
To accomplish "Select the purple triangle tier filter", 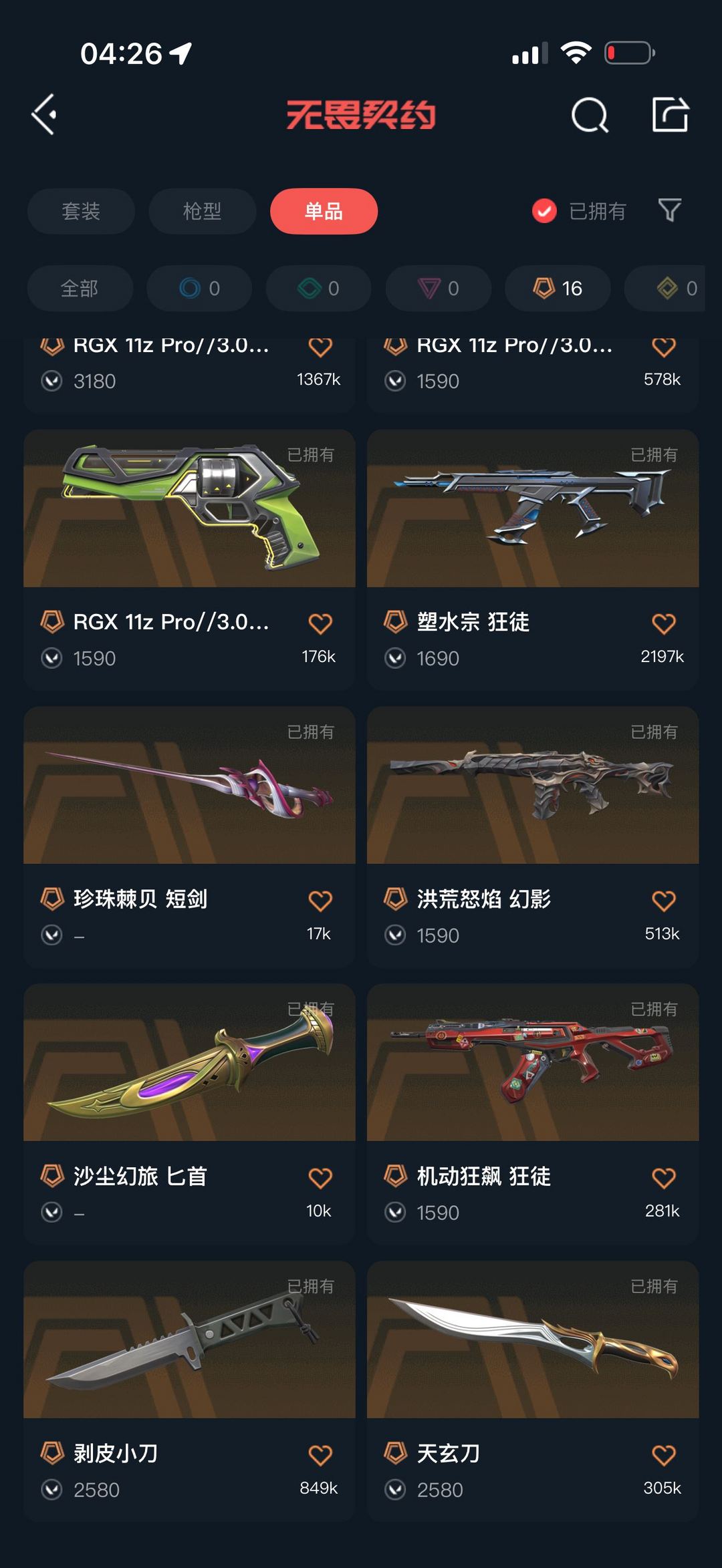I will coord(439,289).
